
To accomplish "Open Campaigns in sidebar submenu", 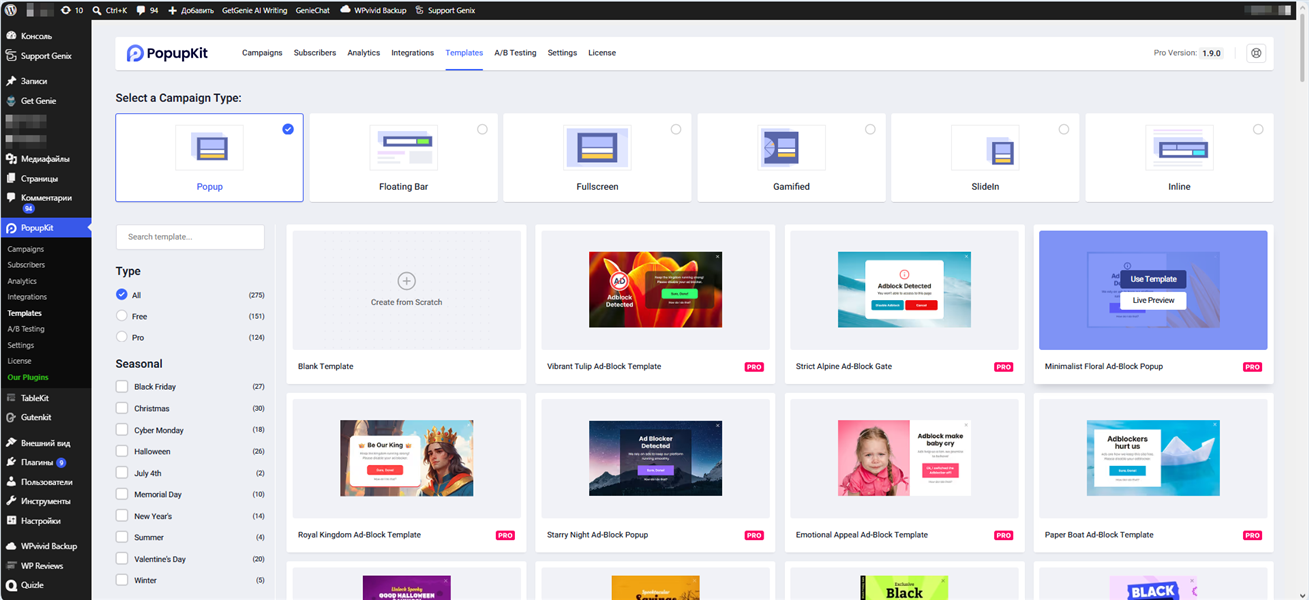I will (26, 249).
